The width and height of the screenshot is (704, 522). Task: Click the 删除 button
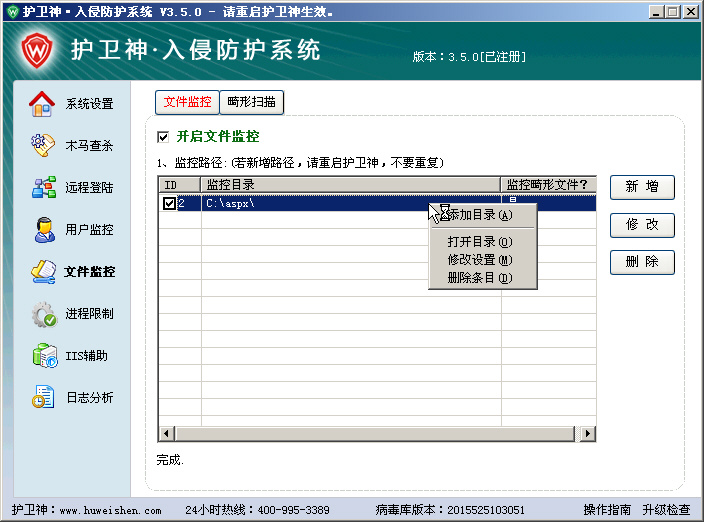(642, 262)
